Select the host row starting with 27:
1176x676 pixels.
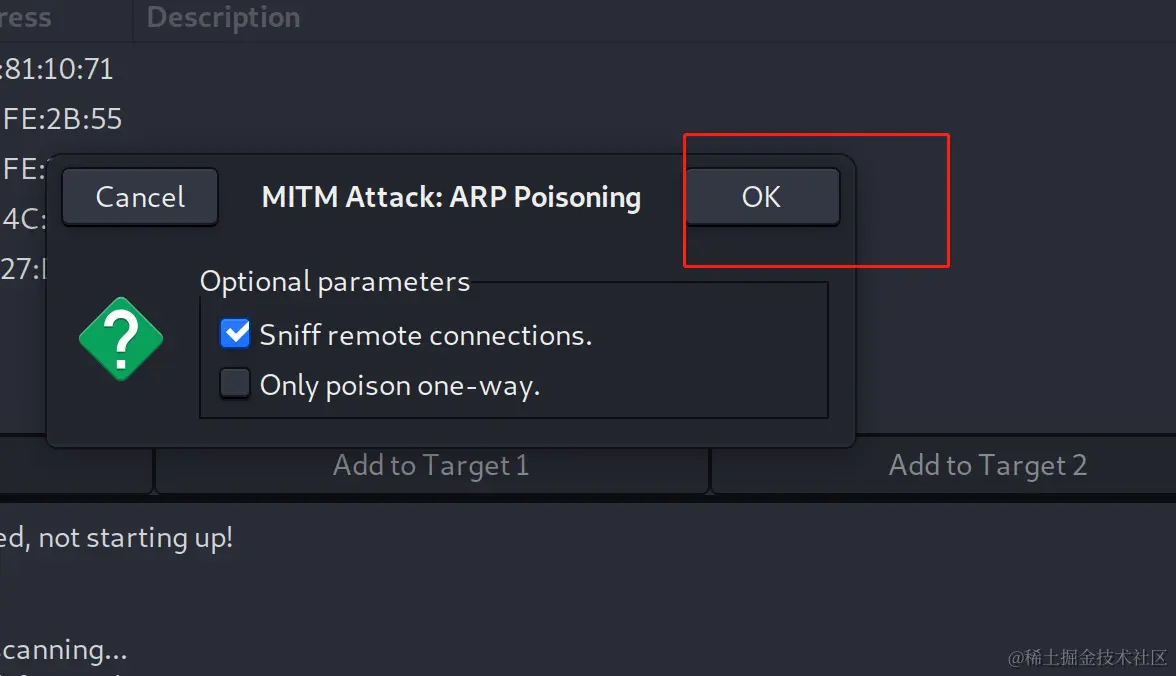point(23,269)
